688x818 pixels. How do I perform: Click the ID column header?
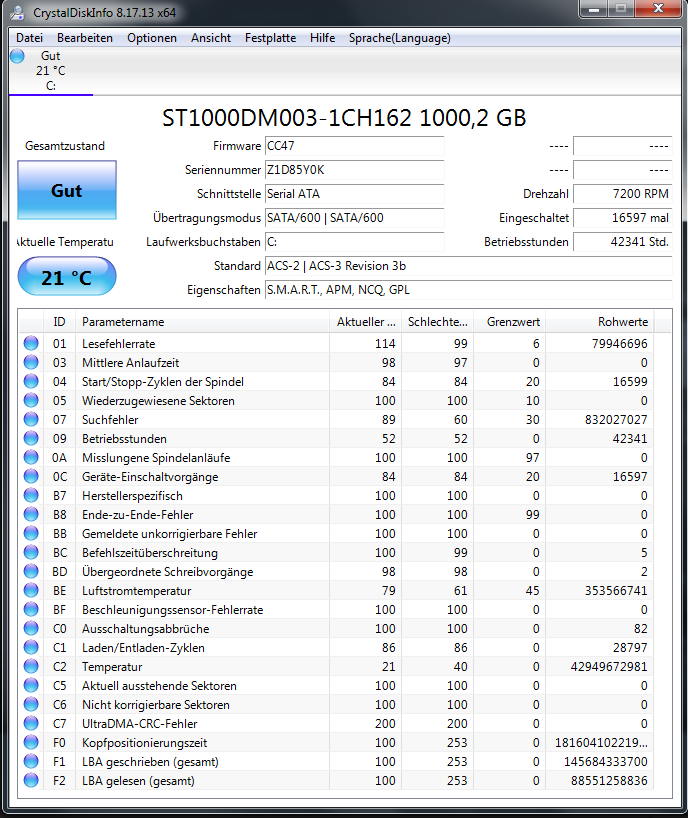59,322
